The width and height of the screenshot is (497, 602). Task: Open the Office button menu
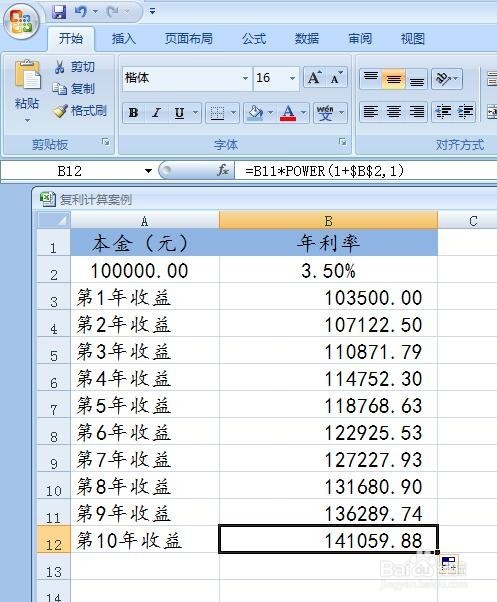click(x=21, y=22)
